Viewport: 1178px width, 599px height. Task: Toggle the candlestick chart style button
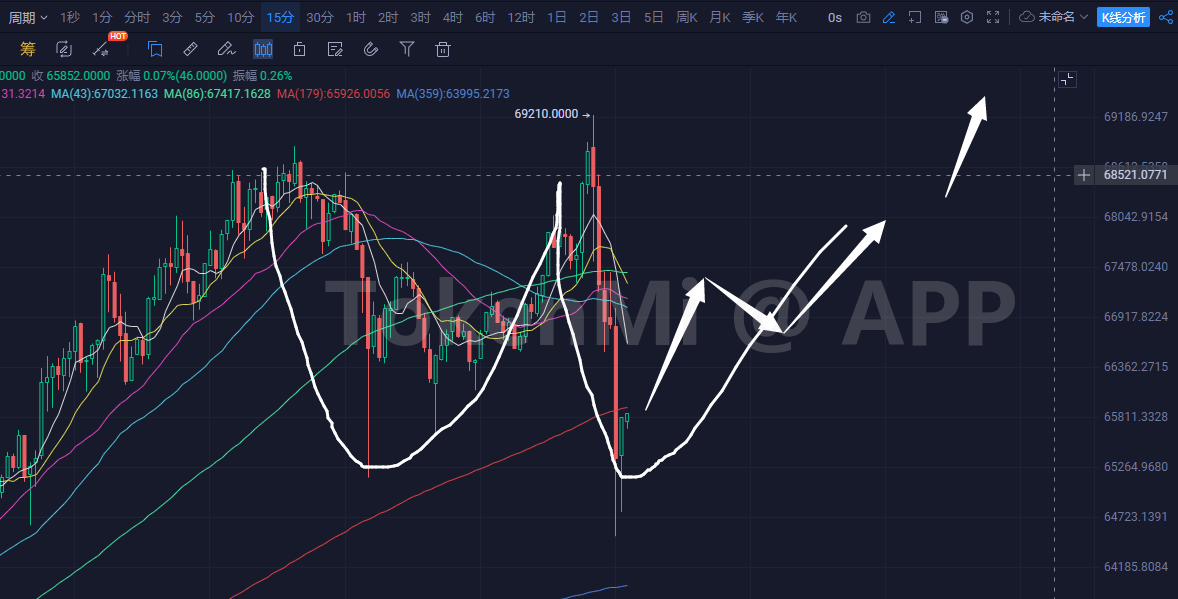[x=263, y=49]
